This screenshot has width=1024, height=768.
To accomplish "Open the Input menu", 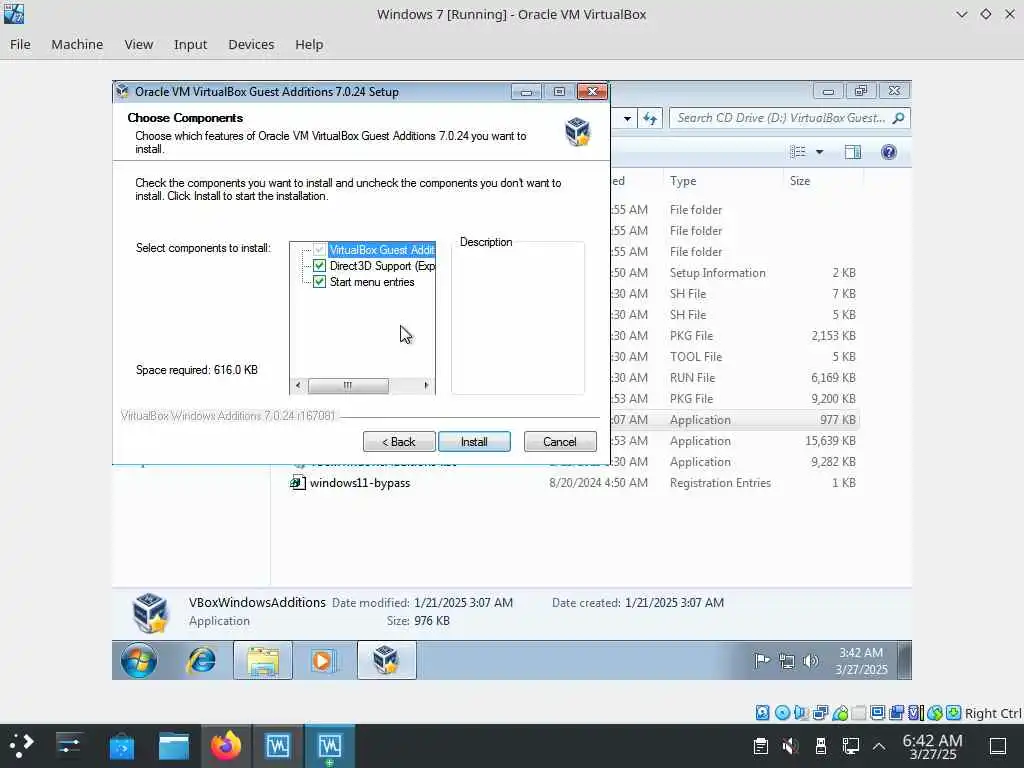I will [x=190, y=44].
